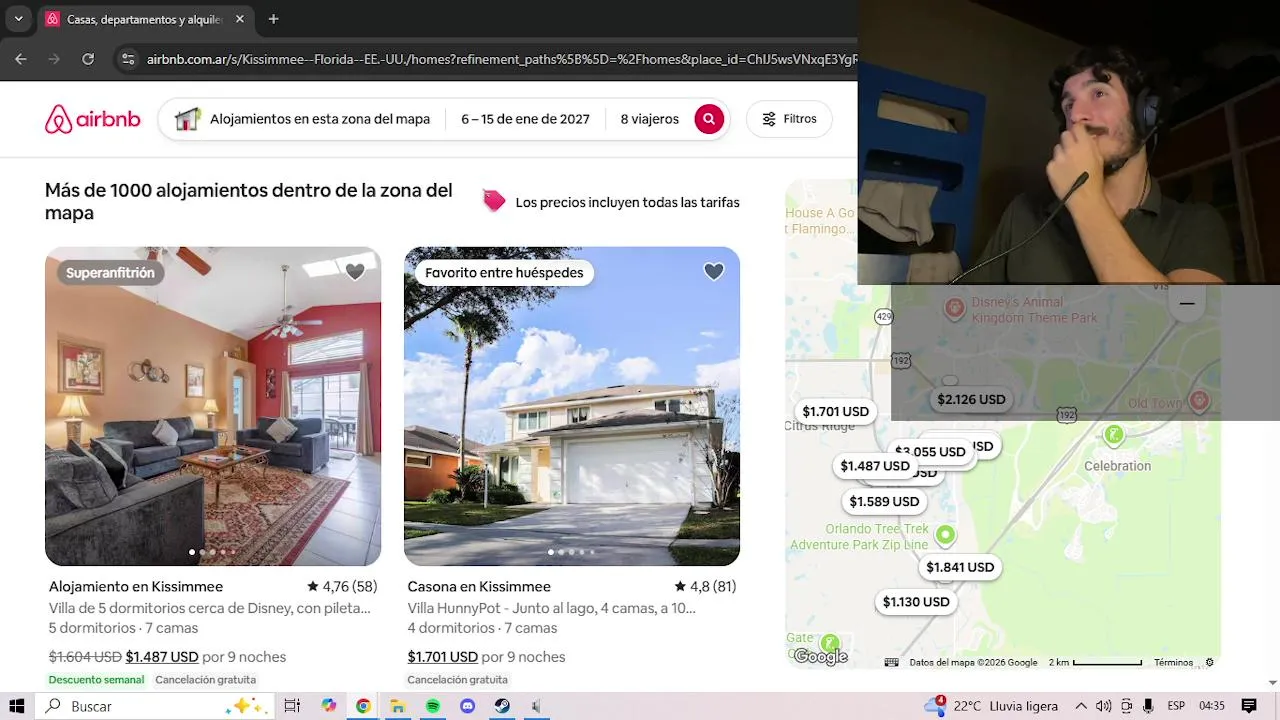Click the Airbnb logo
The width and height of the screenshot is (1280, 720).
pyautogui.click(x=93, y=119)
